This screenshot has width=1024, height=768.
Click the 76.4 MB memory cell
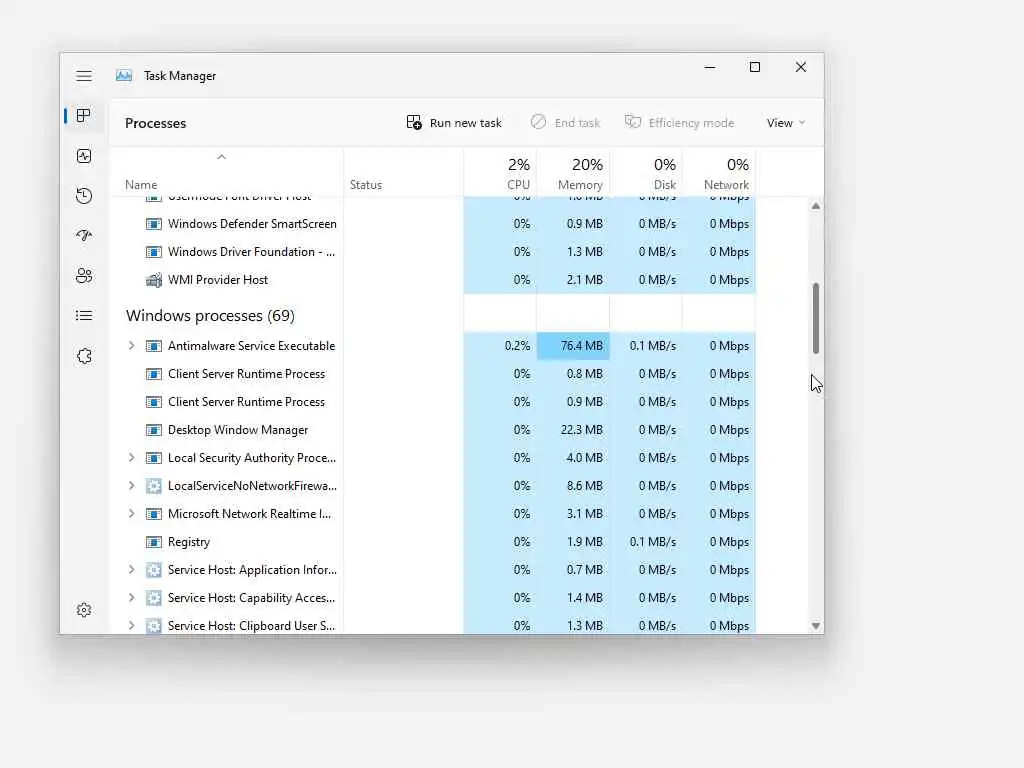point(573,346)
